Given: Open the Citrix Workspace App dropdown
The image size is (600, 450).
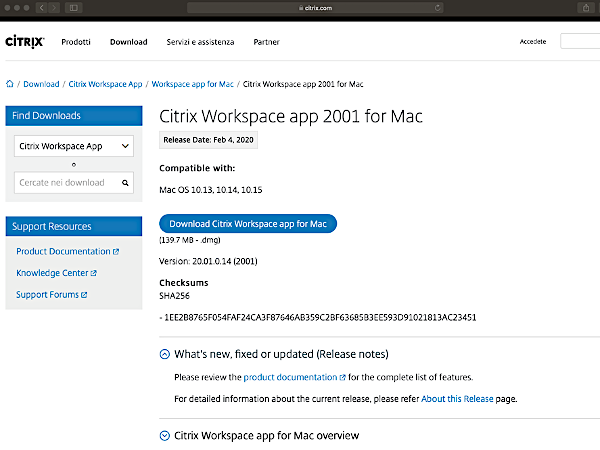Looking at the screenshot, I should click(x=74, y=146).
